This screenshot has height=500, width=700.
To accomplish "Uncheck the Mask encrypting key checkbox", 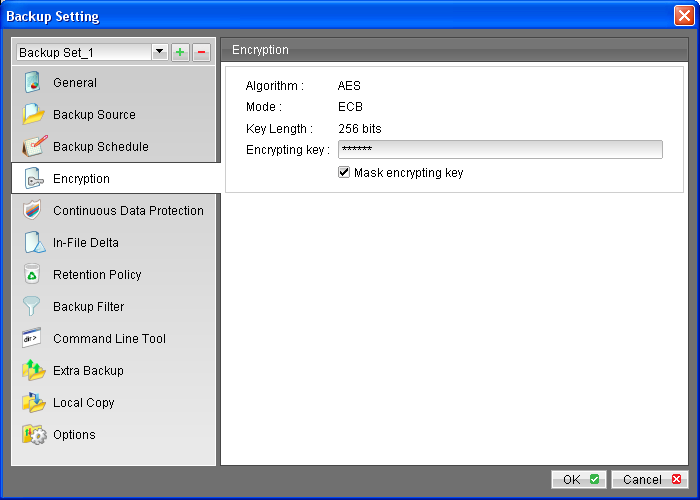I will coord(344,173).
